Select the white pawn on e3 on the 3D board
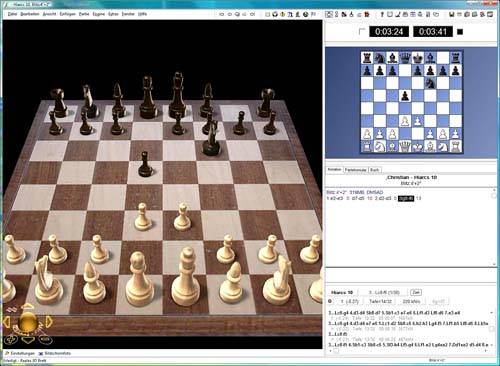Image resolution: width=500 pixels, height=366 pixels. 183,217
